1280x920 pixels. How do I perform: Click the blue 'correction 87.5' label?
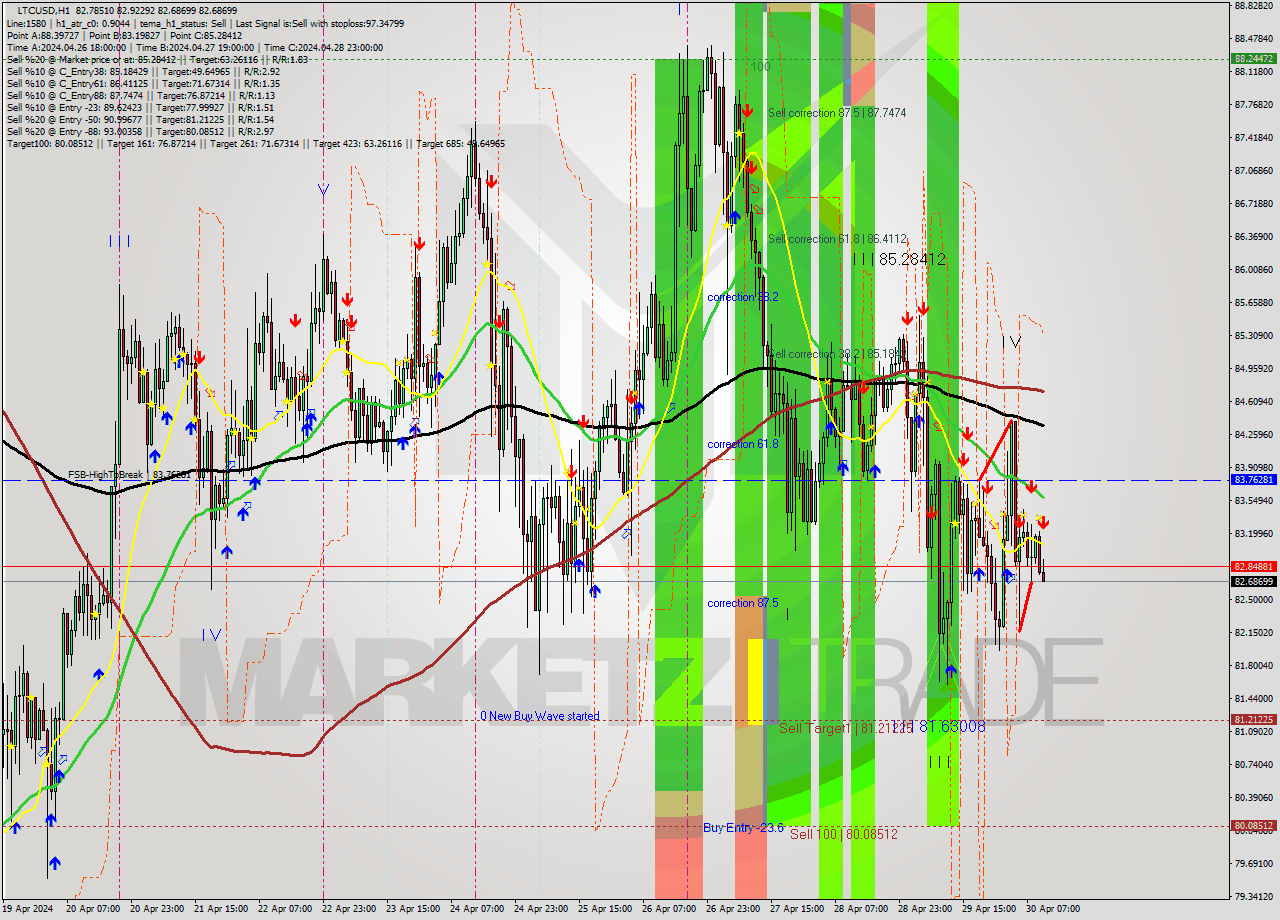point(743,603)
